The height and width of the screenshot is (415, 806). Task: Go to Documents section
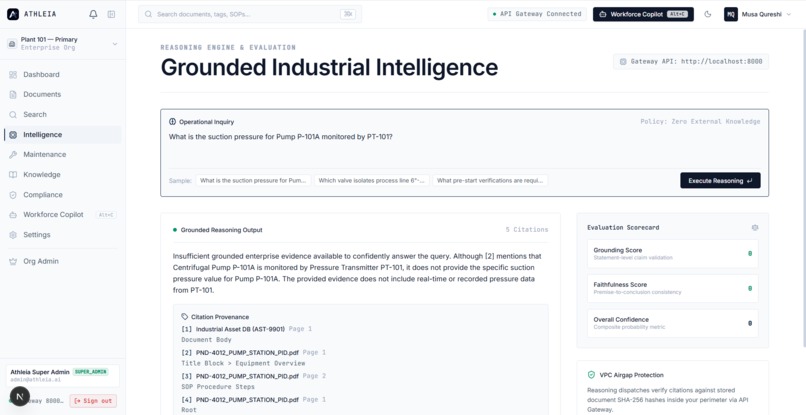tap(63, 95)
